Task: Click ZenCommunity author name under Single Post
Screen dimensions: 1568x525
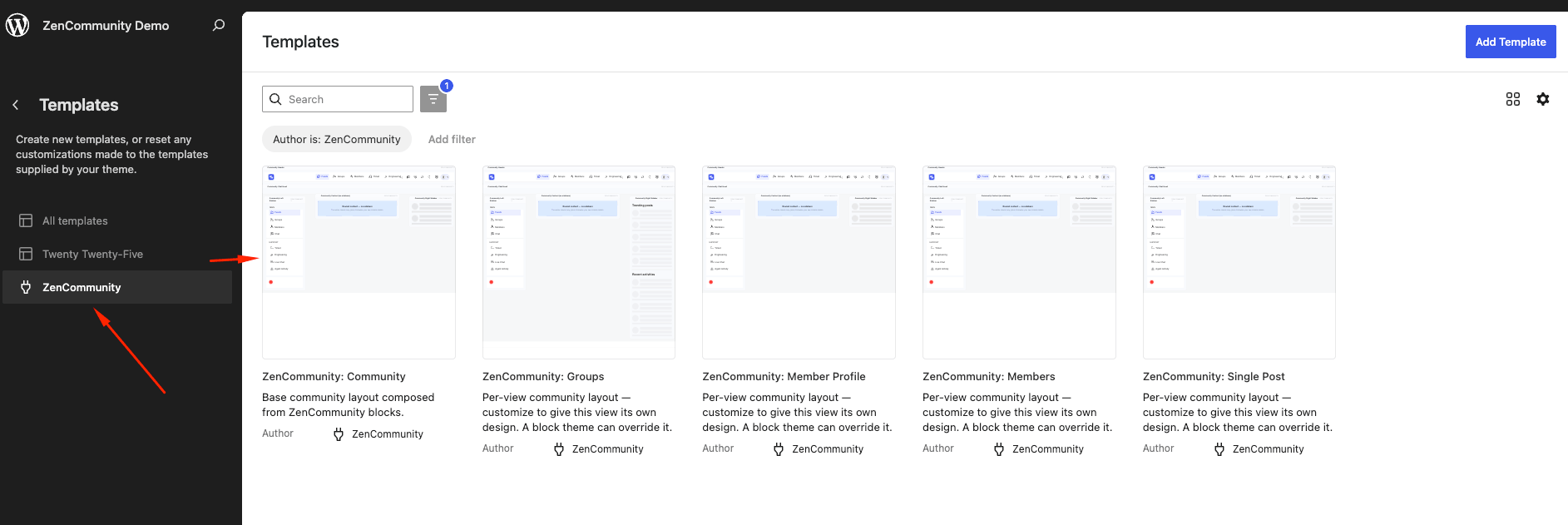Action: click(1269, 449)
